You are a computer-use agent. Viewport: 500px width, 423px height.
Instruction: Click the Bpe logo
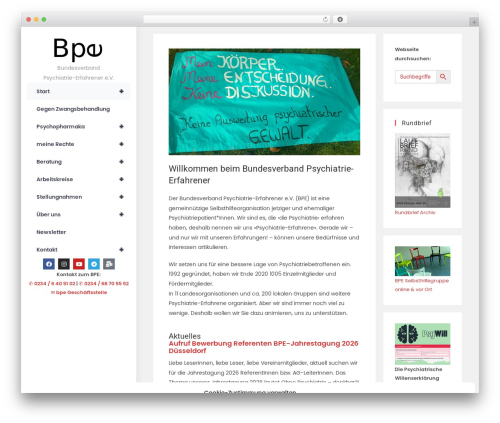pos(78,49)
